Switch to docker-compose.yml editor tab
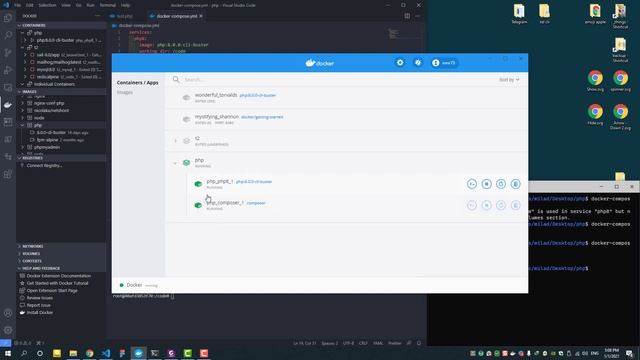 pyautogui.click(x=176, y=16)
